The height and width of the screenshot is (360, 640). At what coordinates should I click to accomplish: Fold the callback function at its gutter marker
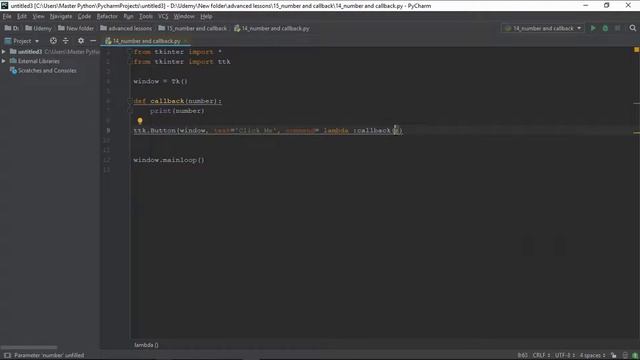click(x=131, y=101)
